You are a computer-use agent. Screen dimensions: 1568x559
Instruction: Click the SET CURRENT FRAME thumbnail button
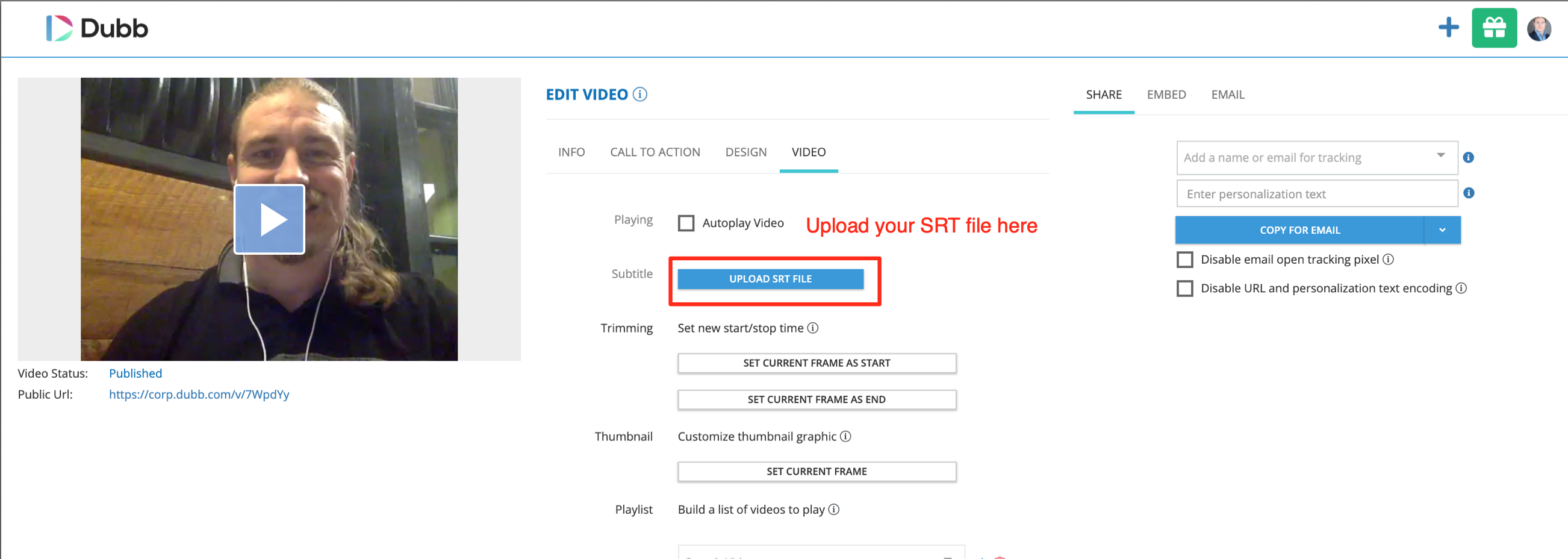(x=817, y=472)
